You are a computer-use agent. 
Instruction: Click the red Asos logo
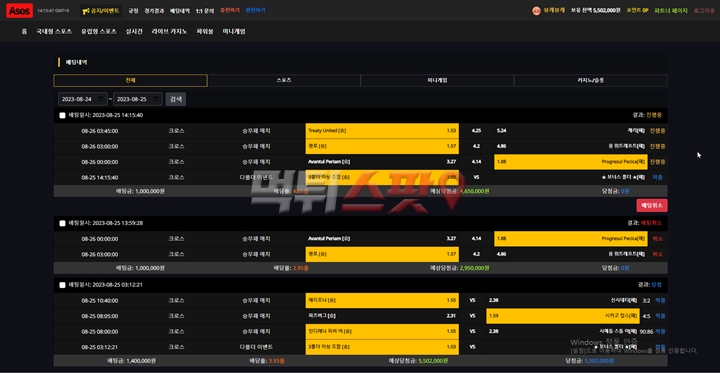[x=20, y=10]
